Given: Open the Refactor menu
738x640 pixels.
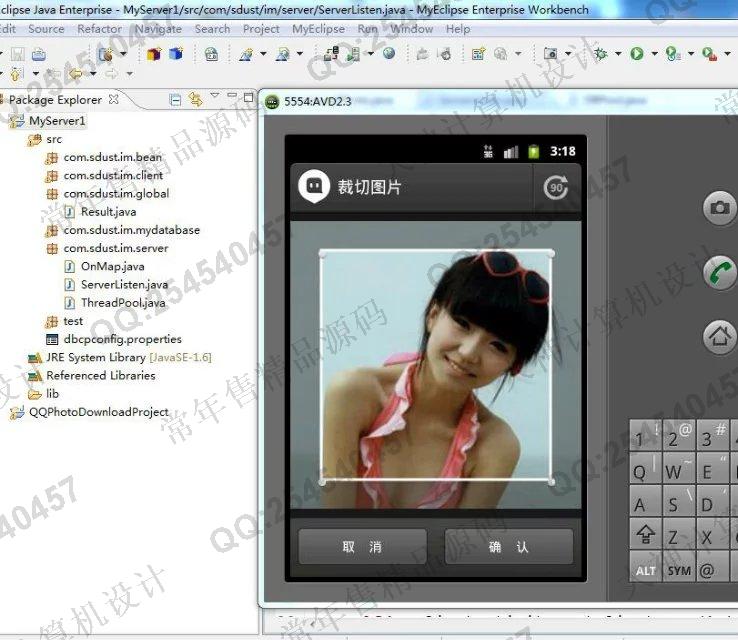Looking at the screenshot, I should [x=99, y=29].
